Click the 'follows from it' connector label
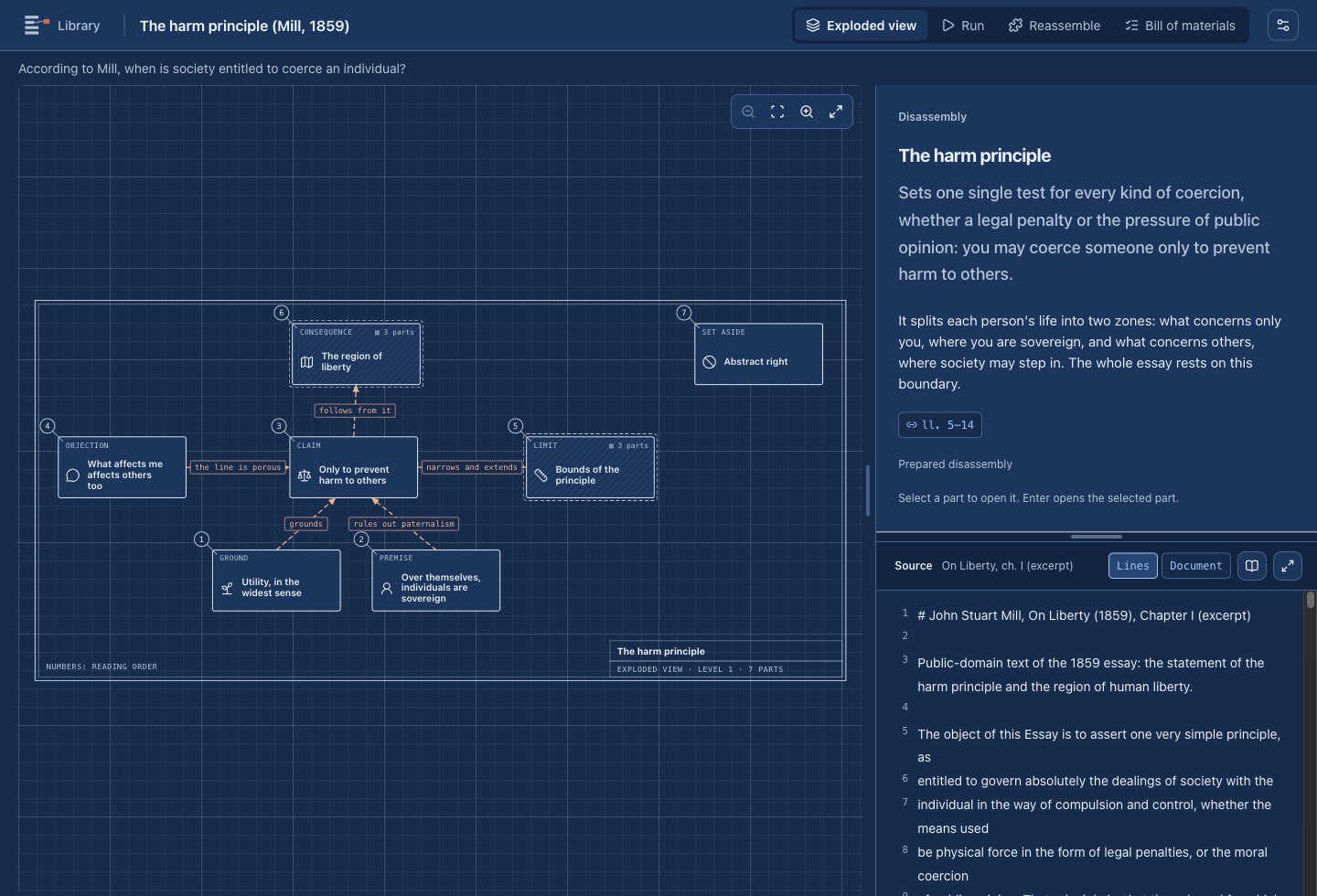The width and height of the screenshot is (1317, 896). pos(355,411)
